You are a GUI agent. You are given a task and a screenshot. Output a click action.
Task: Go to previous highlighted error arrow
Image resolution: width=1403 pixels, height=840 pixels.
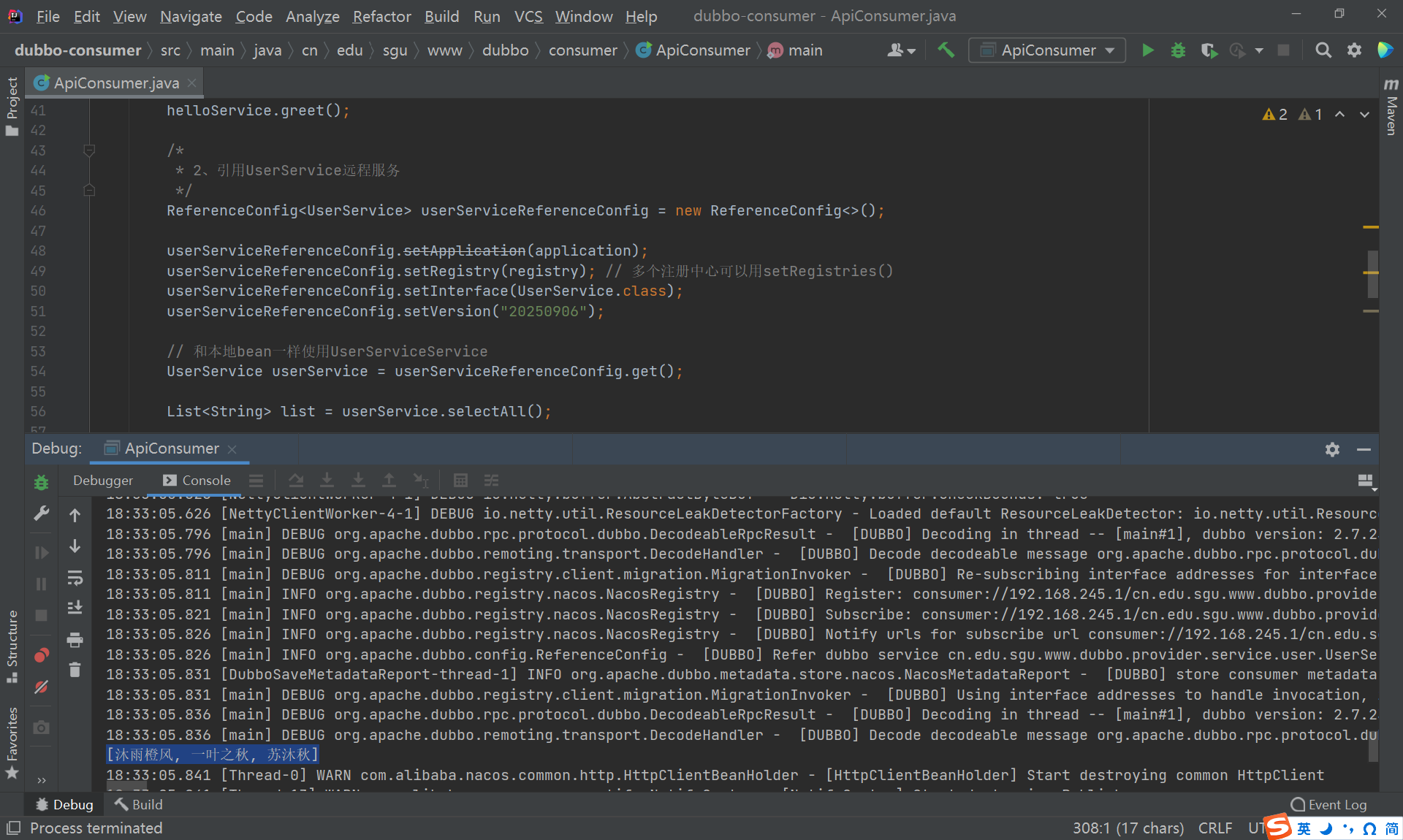tap(1339, 115)
